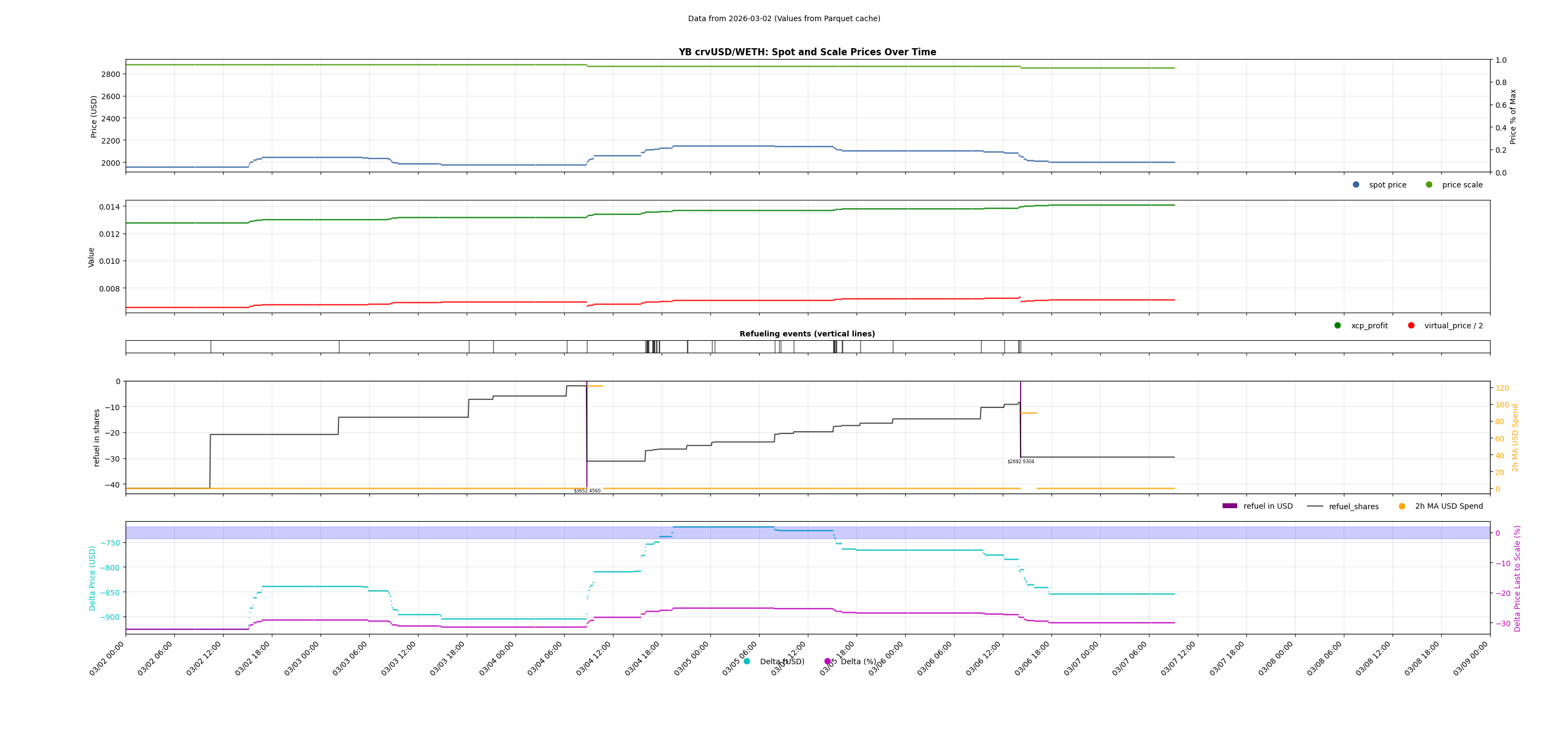Click the $2692.9304 refuel annotation
This screenshot has height=746, width=1568.
1021,462
